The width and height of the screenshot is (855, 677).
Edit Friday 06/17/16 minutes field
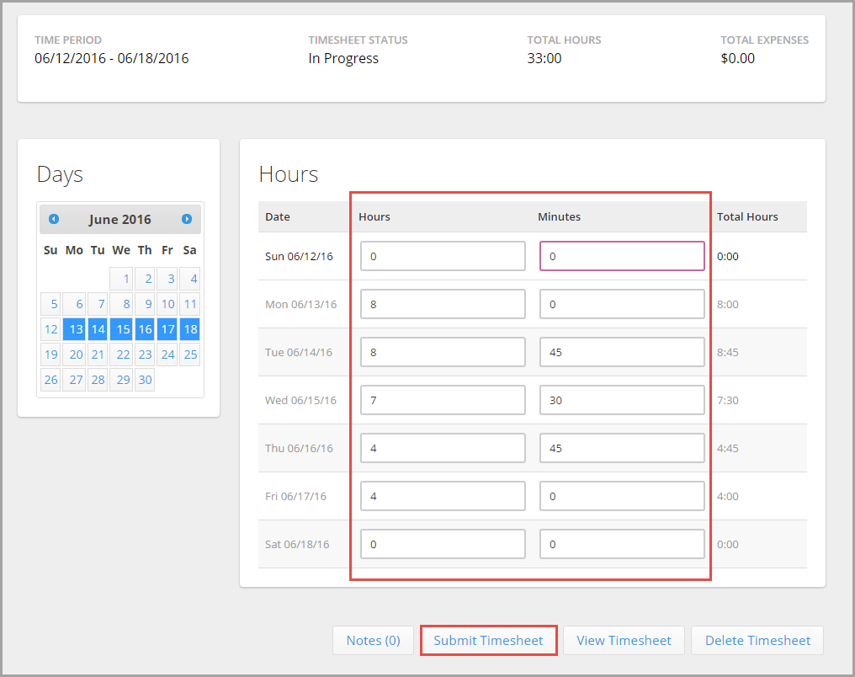tap(622, 496)
